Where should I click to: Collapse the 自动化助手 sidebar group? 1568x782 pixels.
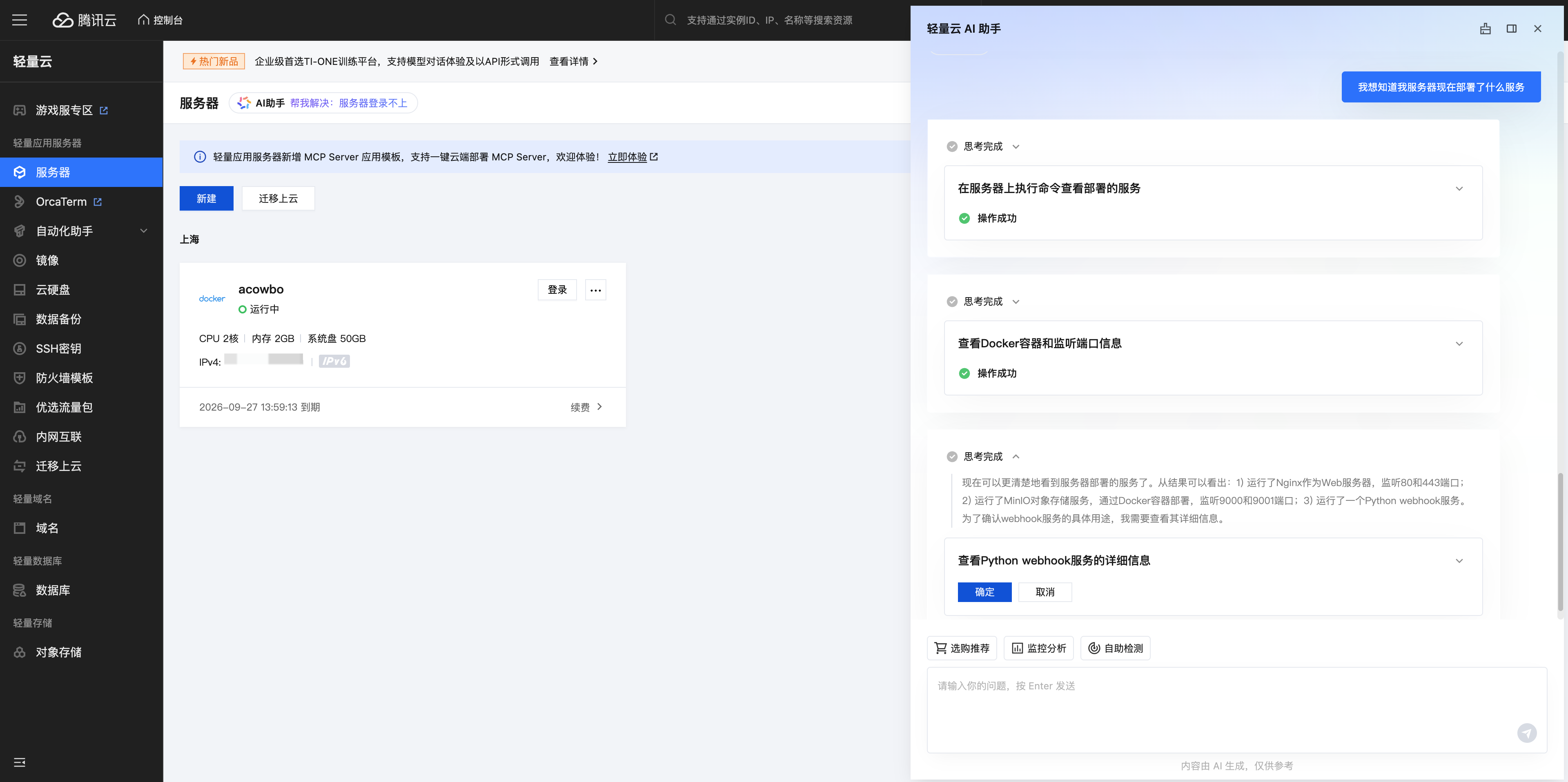pyautogui.click(x=144, y=231)
